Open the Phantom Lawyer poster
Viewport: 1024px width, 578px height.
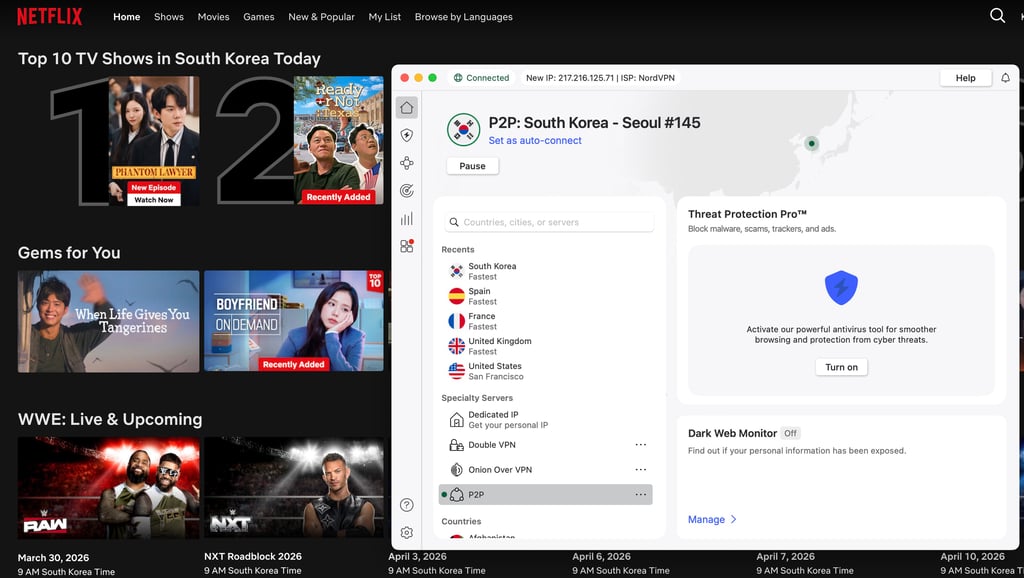(x=154, y=140)
